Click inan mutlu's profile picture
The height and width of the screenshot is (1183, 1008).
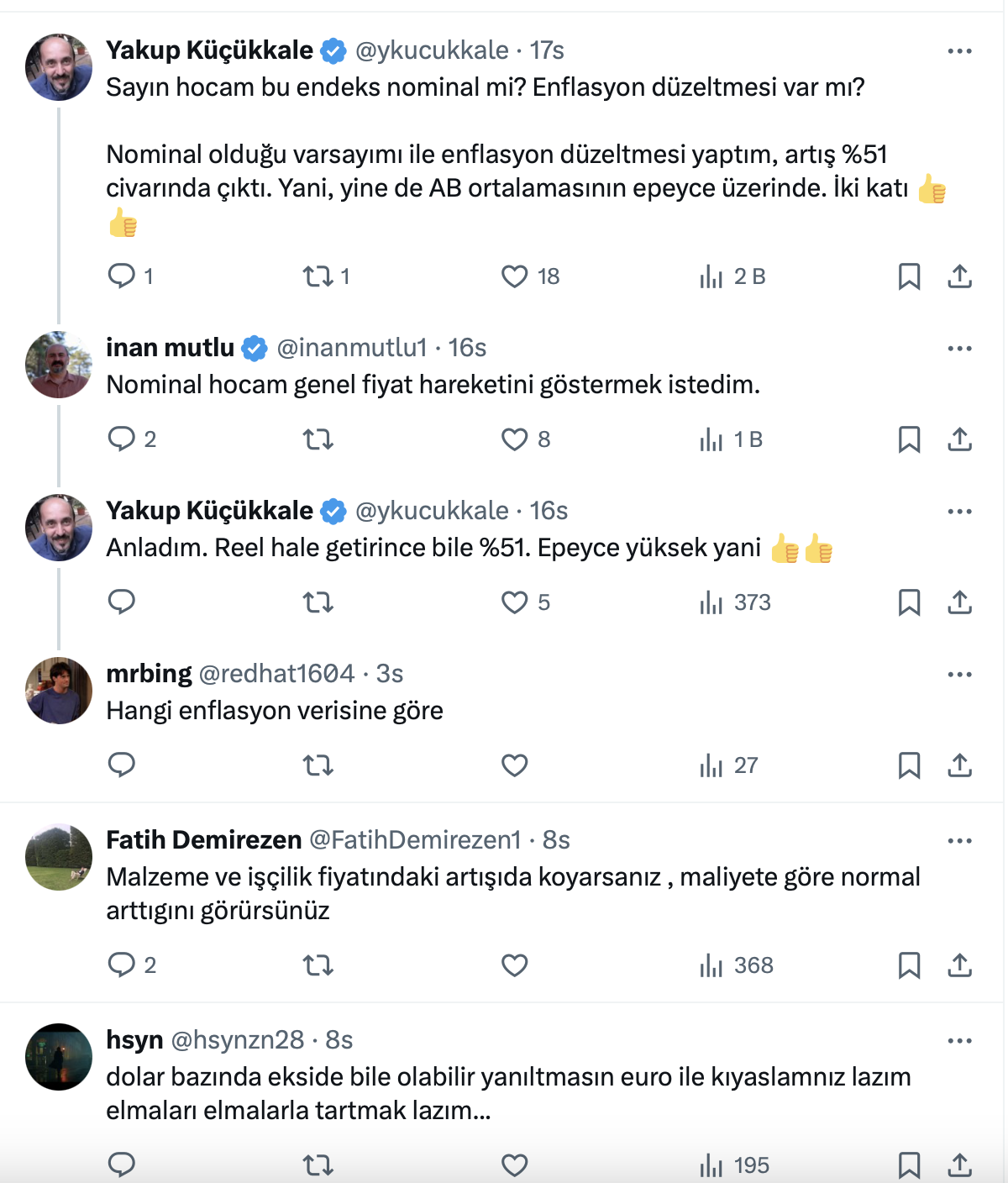click(59, 365)
